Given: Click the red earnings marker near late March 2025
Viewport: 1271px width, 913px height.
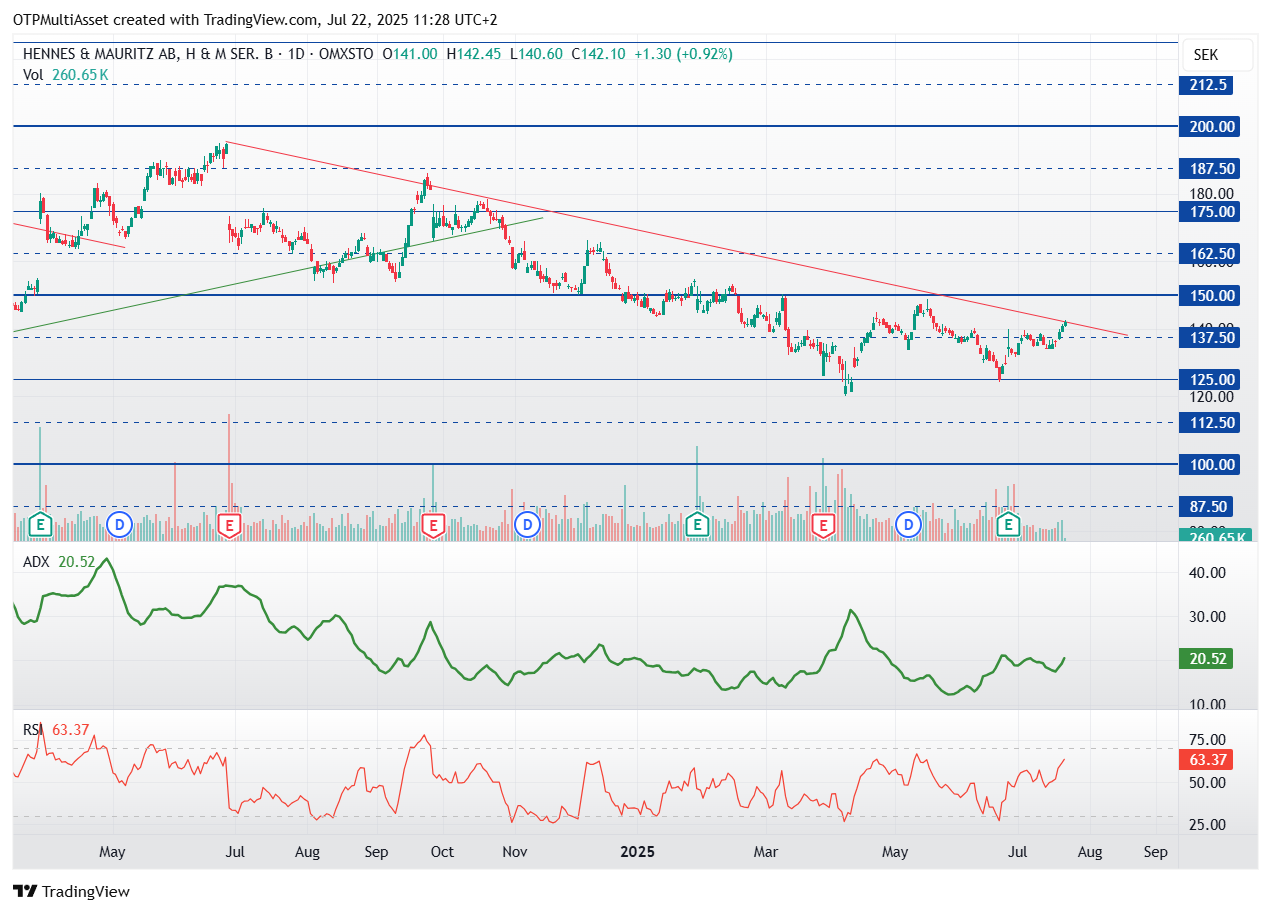Looking at the screenshot, I should click(x=824, y=524).
